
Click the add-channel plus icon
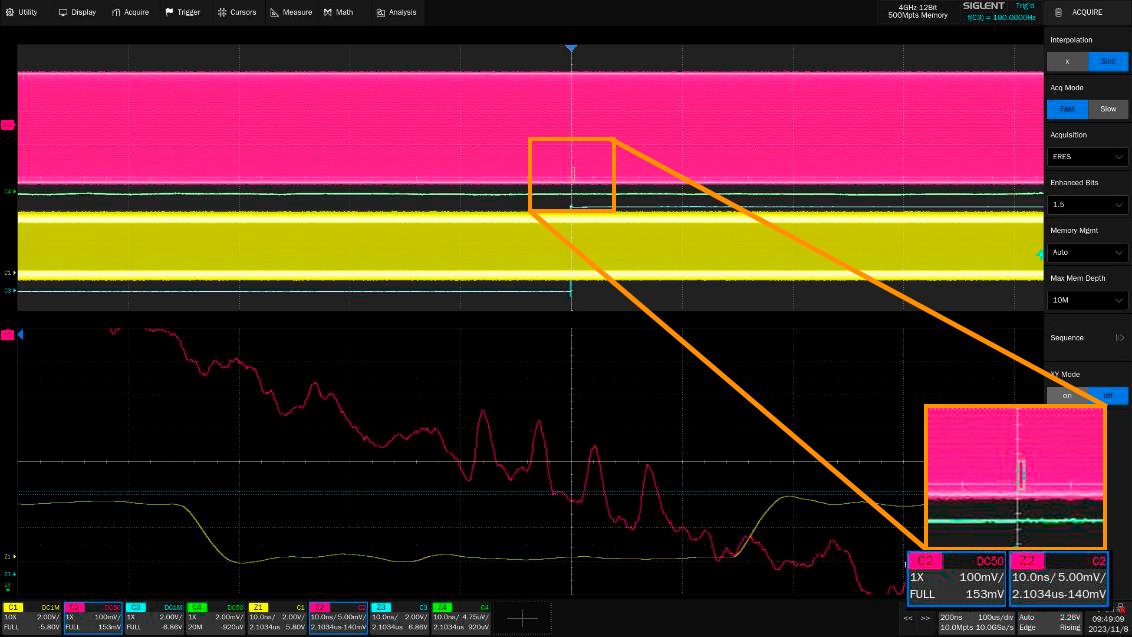(523, 619)
